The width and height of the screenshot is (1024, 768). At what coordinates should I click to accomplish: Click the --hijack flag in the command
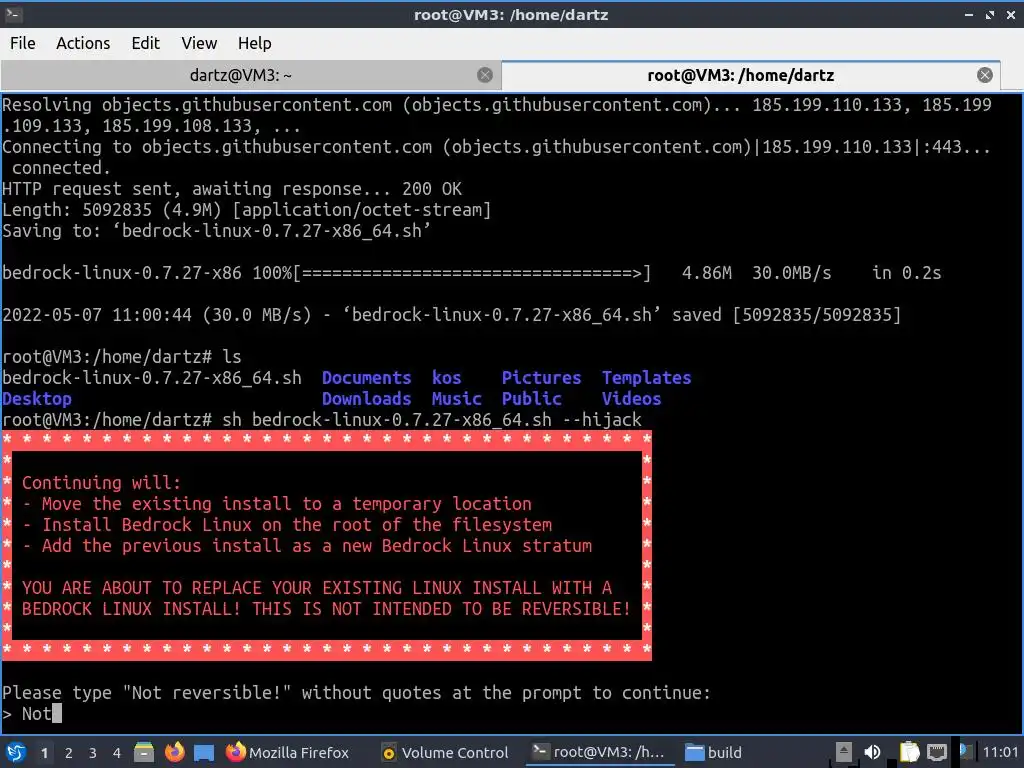pyautogui.click(x=601, y=420)
